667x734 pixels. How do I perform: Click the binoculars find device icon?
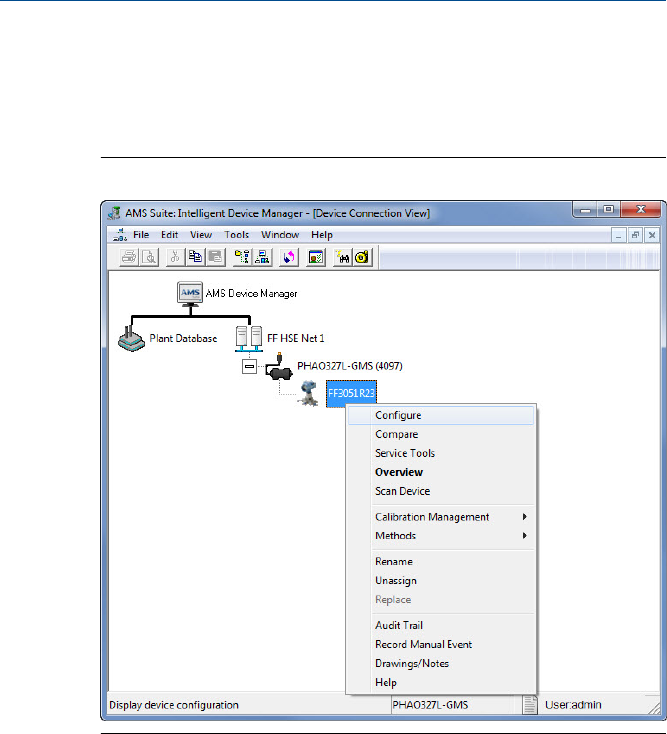[x=343, y=257]
